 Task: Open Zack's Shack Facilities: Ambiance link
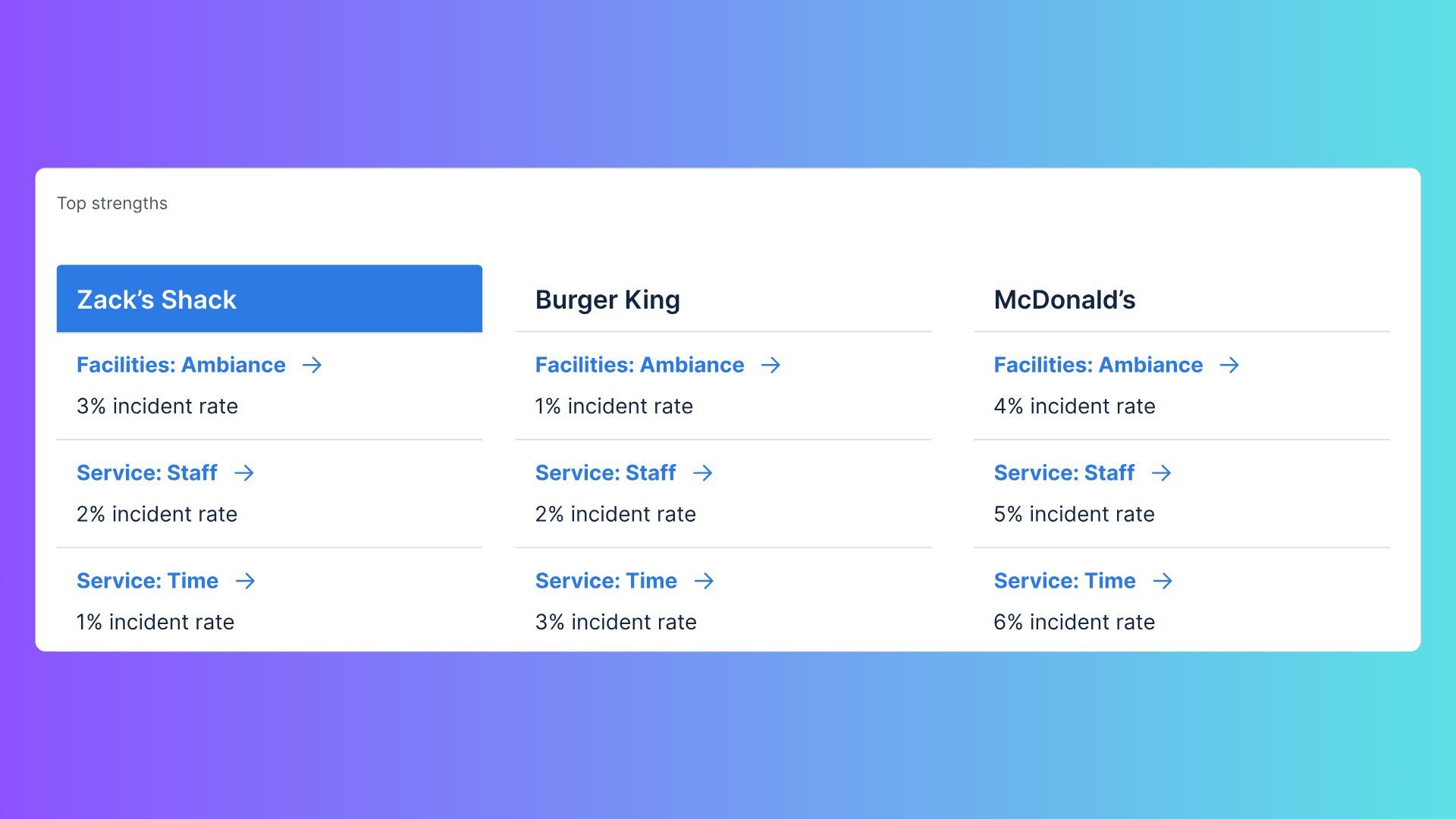coord(181,366)
